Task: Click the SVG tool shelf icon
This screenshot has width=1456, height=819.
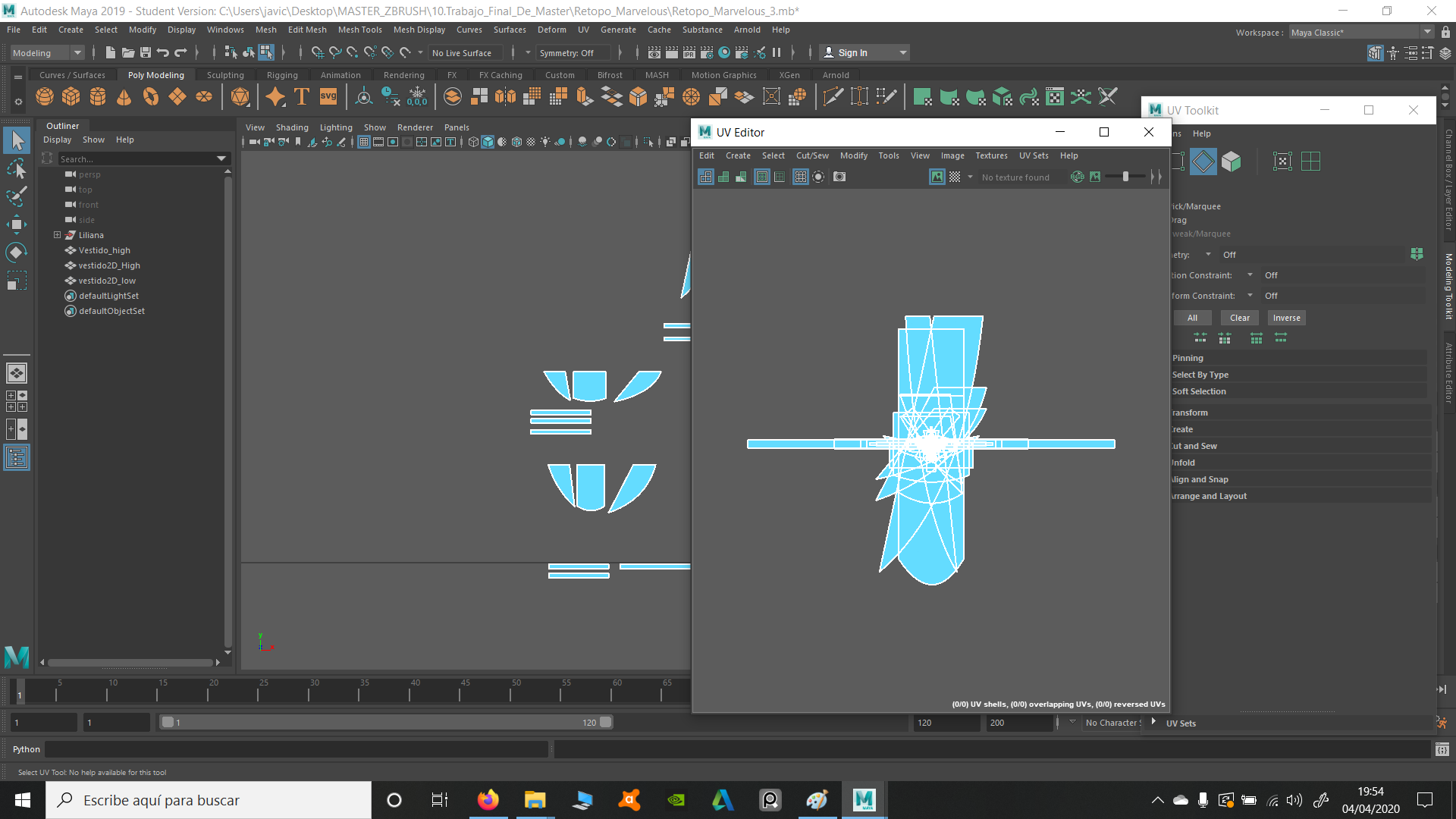Action: pyautogui.click(x=328, y=97)
